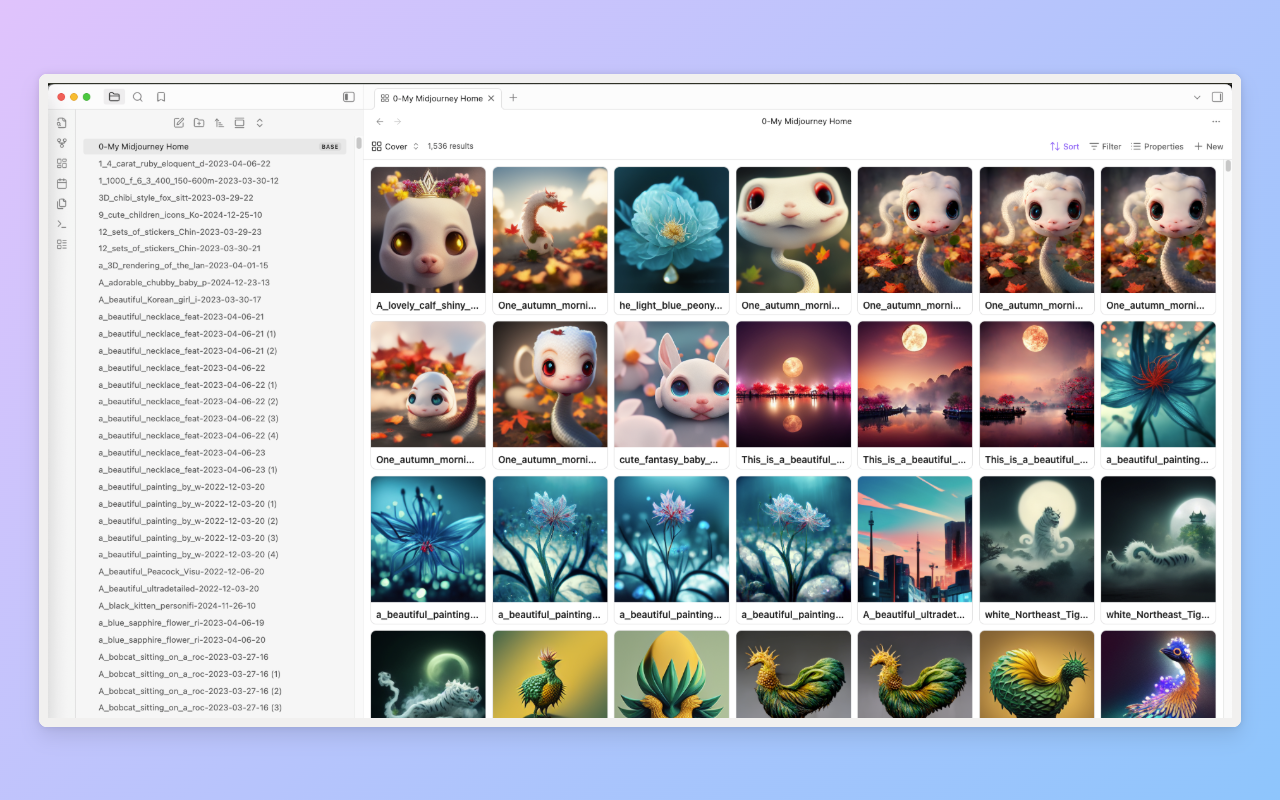Open the Cover view switcher dropdown
Viewport: 1280px width, 800px height.
[x=396, y=146]
